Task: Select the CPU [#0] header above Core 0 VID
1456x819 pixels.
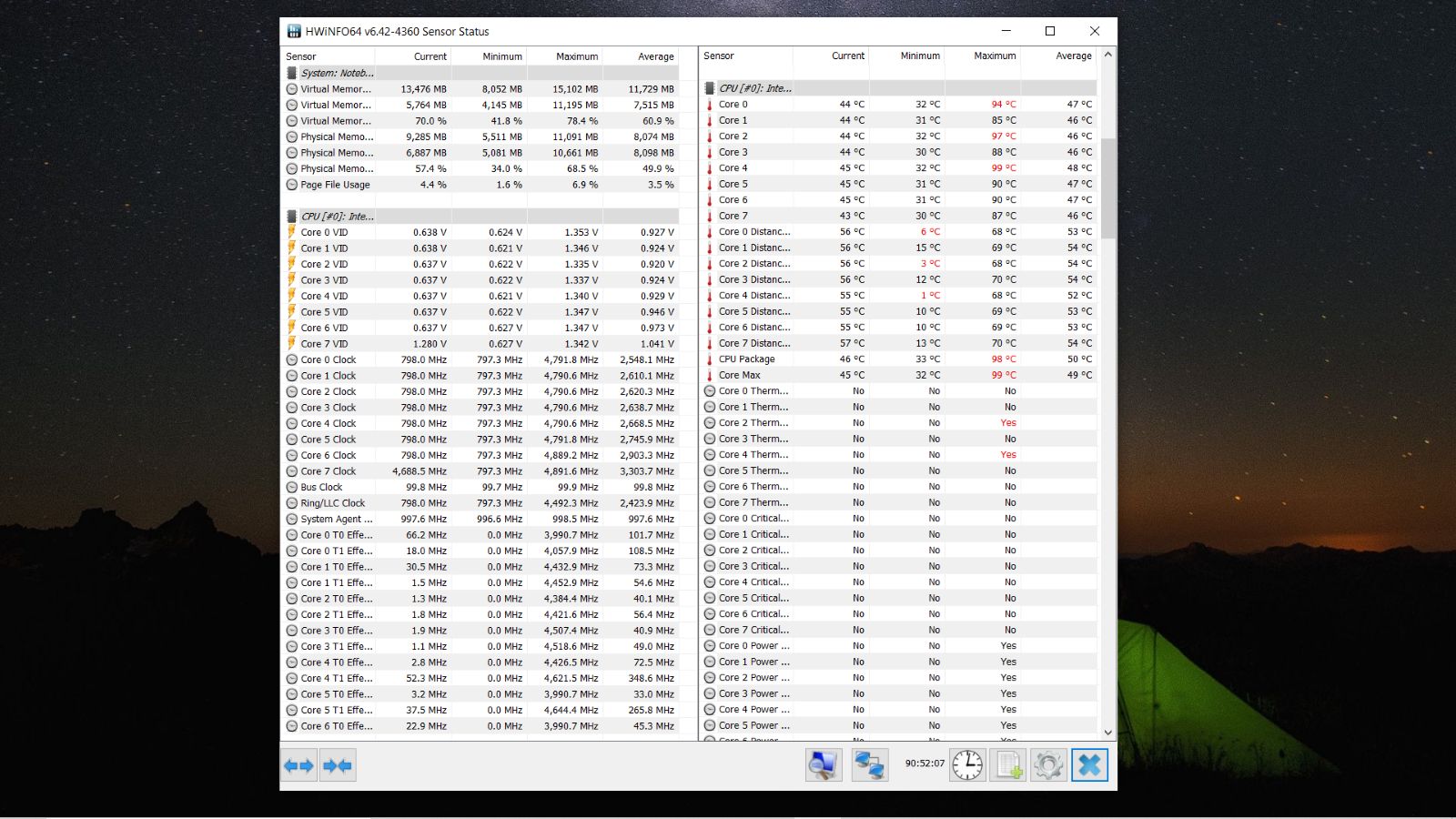Action: [x=480, y=217]
